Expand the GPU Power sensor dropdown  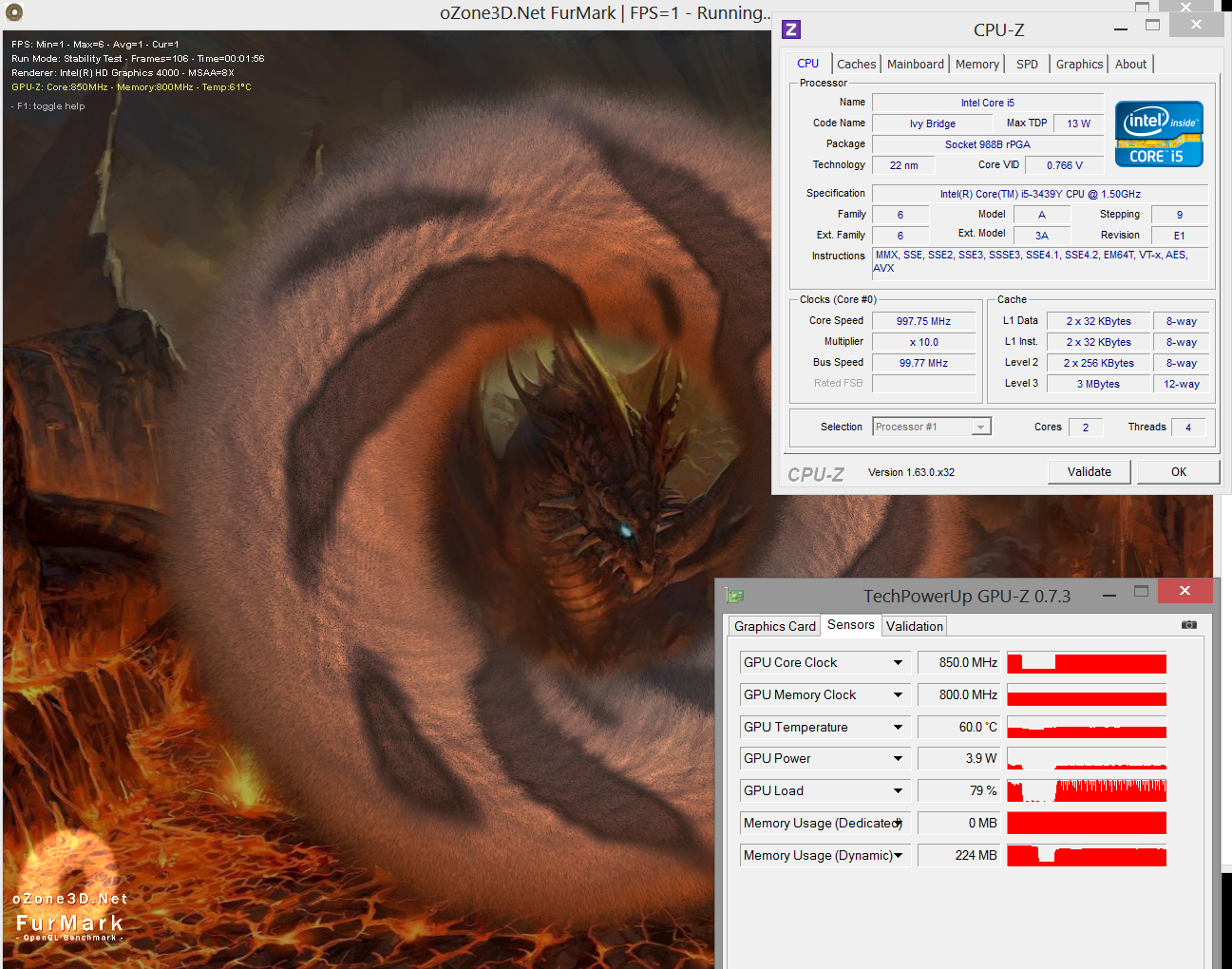click(x=898, y=758)
